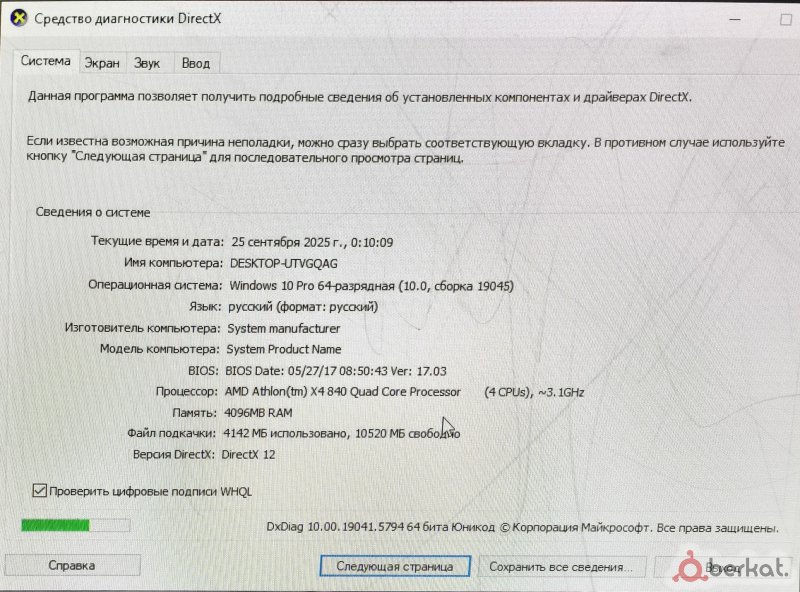Image resolution: width=800 pixels, height=592 pixels.
Task: Click the page file usage value
Action: tap(338, 434)
